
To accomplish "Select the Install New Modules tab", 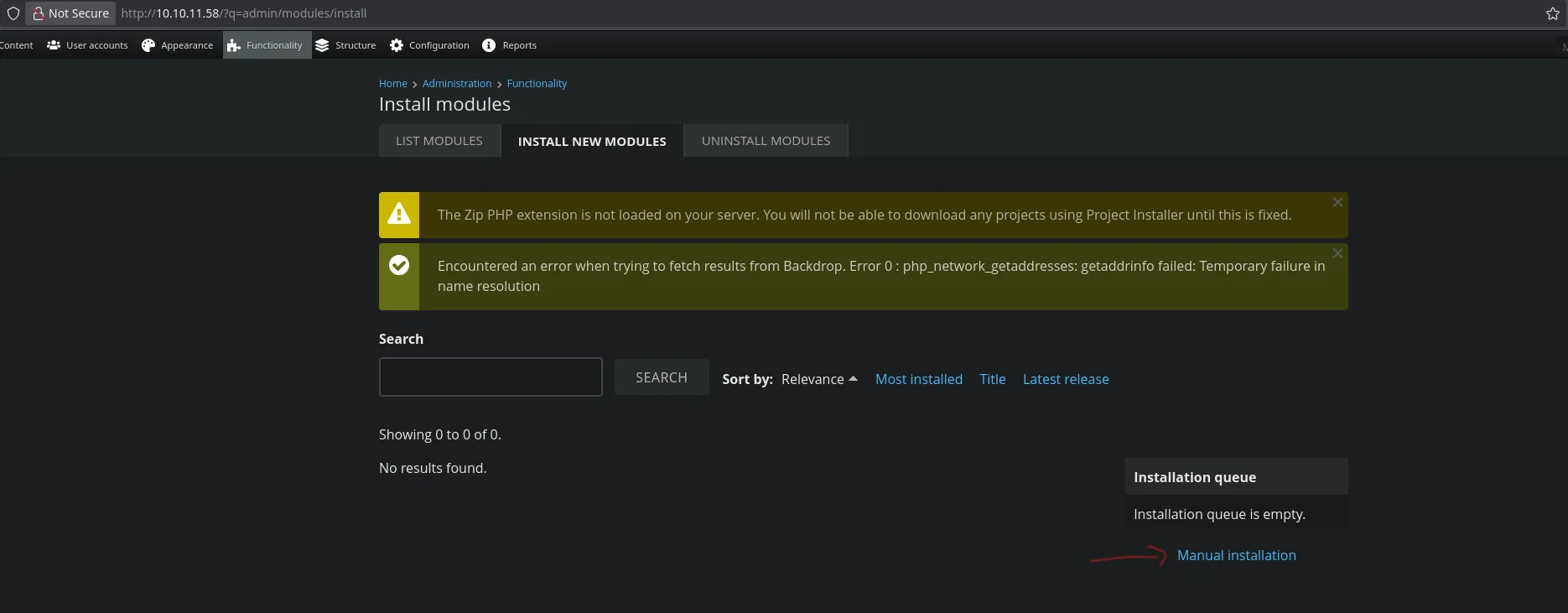I will click(592, 141).
